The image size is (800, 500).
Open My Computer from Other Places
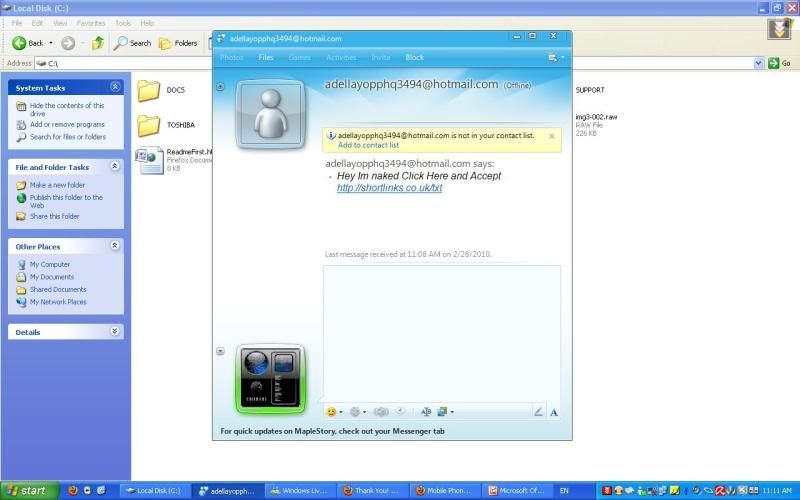[49, 264]
